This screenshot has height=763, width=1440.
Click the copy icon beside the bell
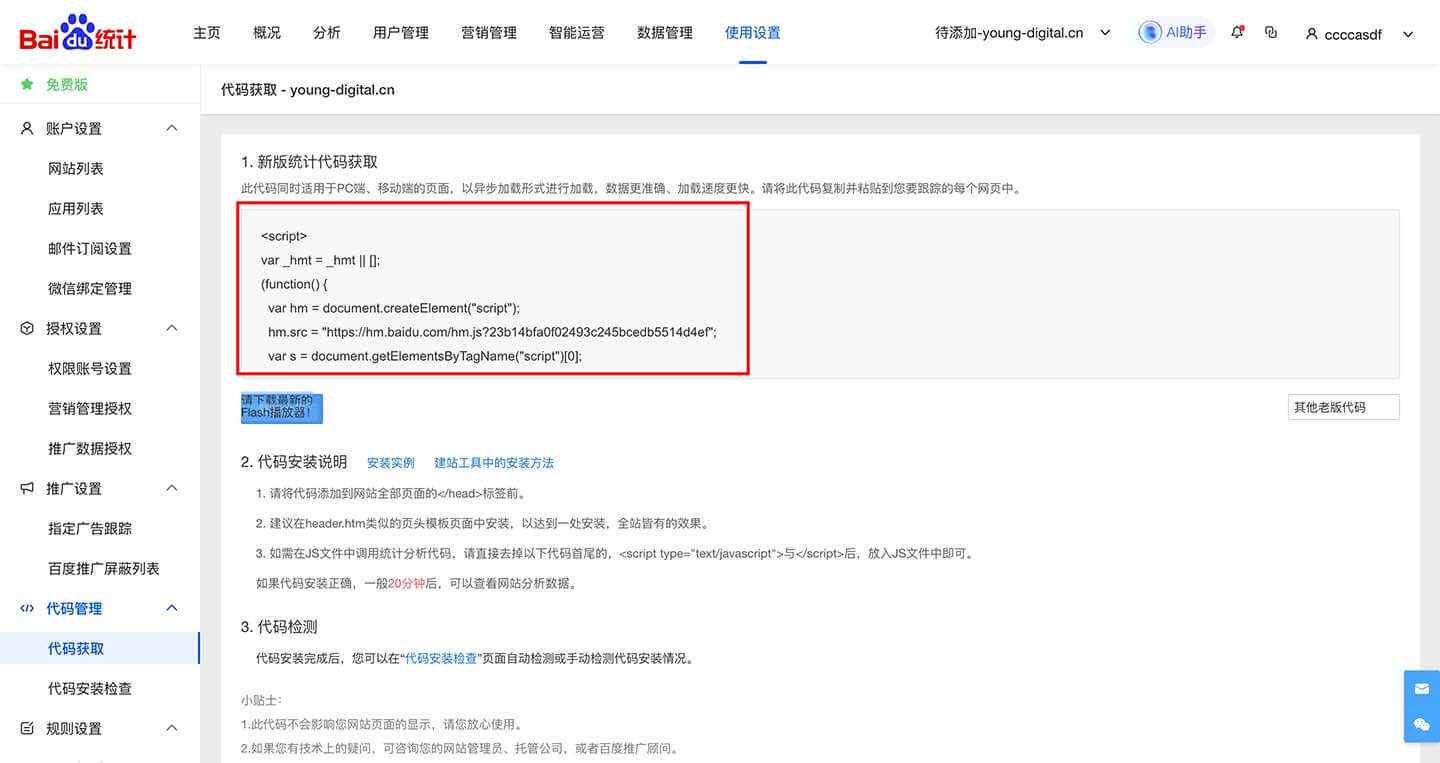click(1271, 32)
